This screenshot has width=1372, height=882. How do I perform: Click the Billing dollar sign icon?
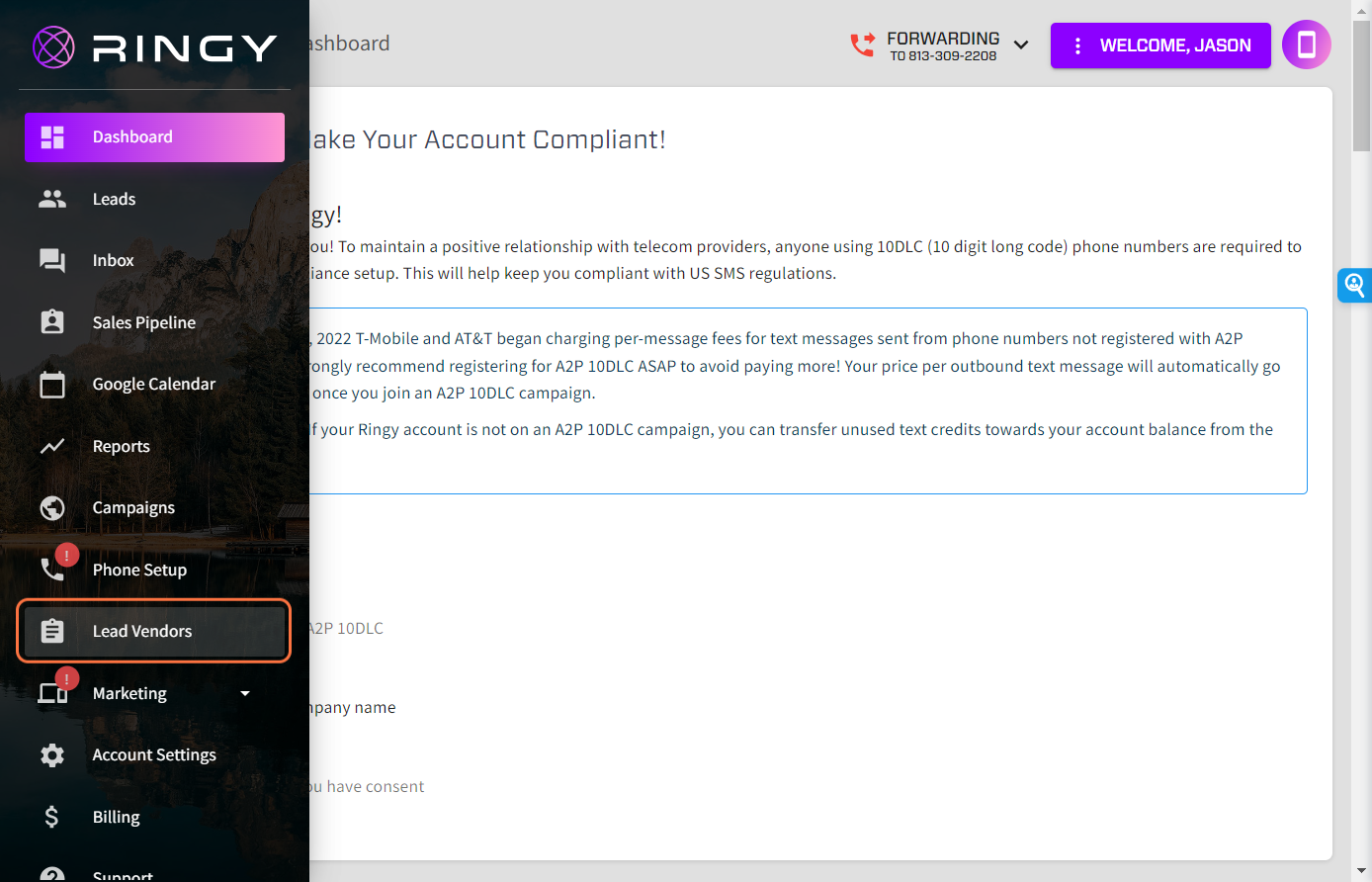(x=52, y=817)
